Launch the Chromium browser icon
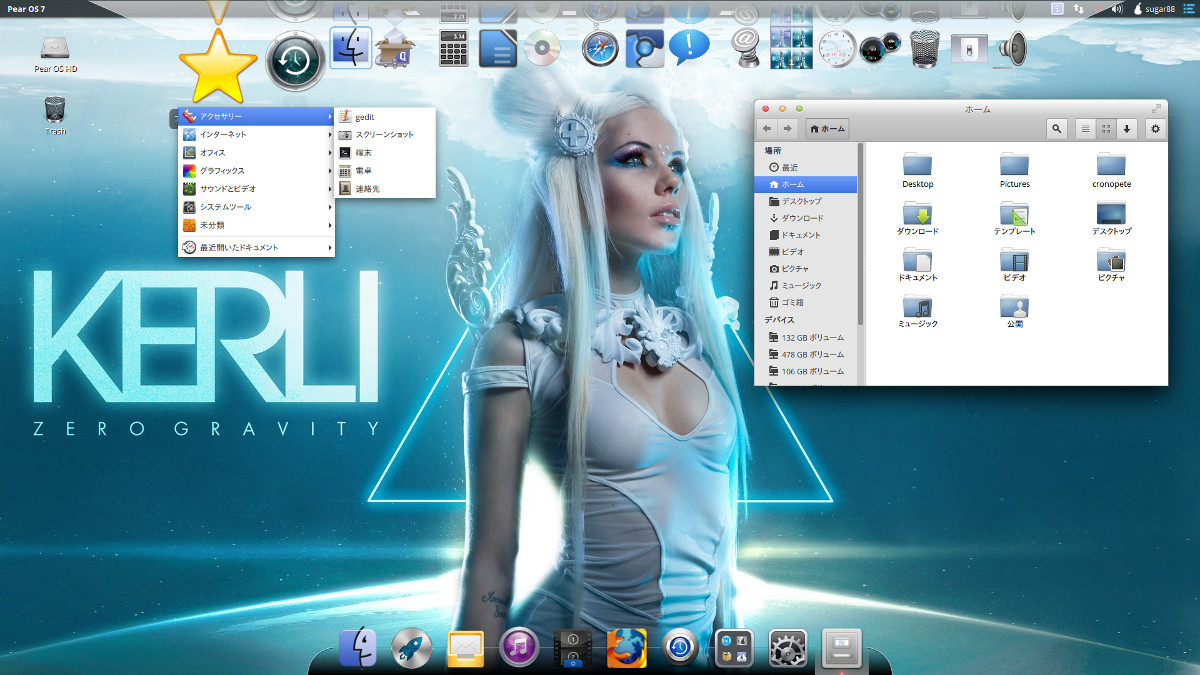Viewport: 1200px width, 675px height. 645,48
